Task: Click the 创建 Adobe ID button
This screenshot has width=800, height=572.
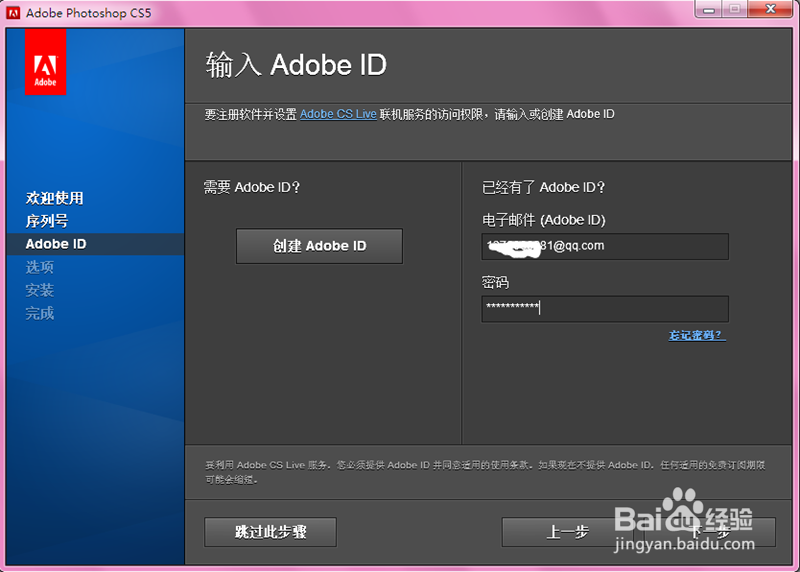Action: click(x=319, y=246)
